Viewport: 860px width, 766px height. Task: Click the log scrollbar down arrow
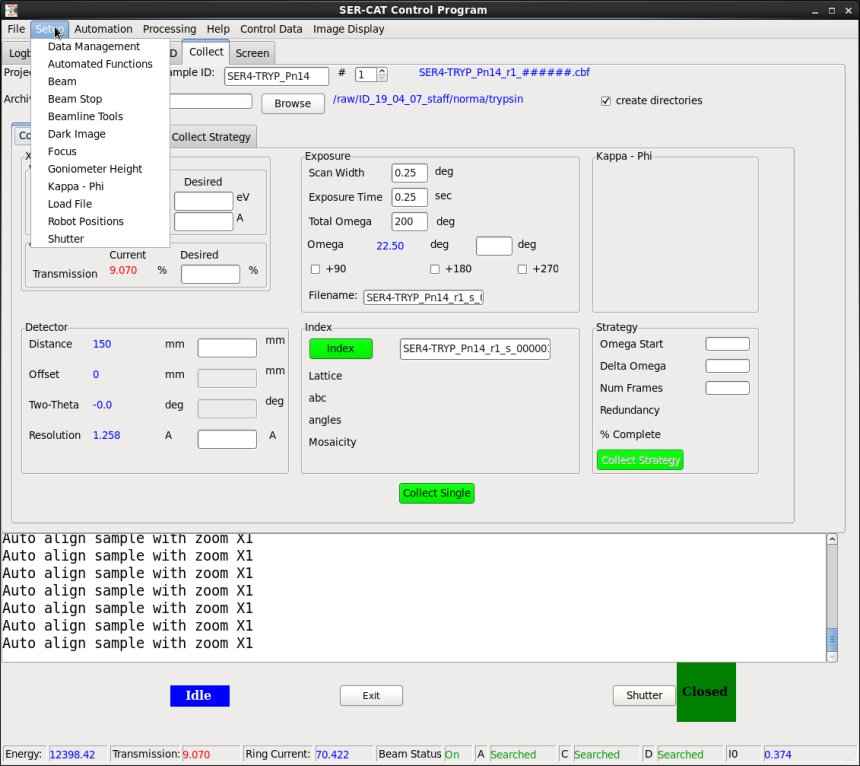click(831, 656)
